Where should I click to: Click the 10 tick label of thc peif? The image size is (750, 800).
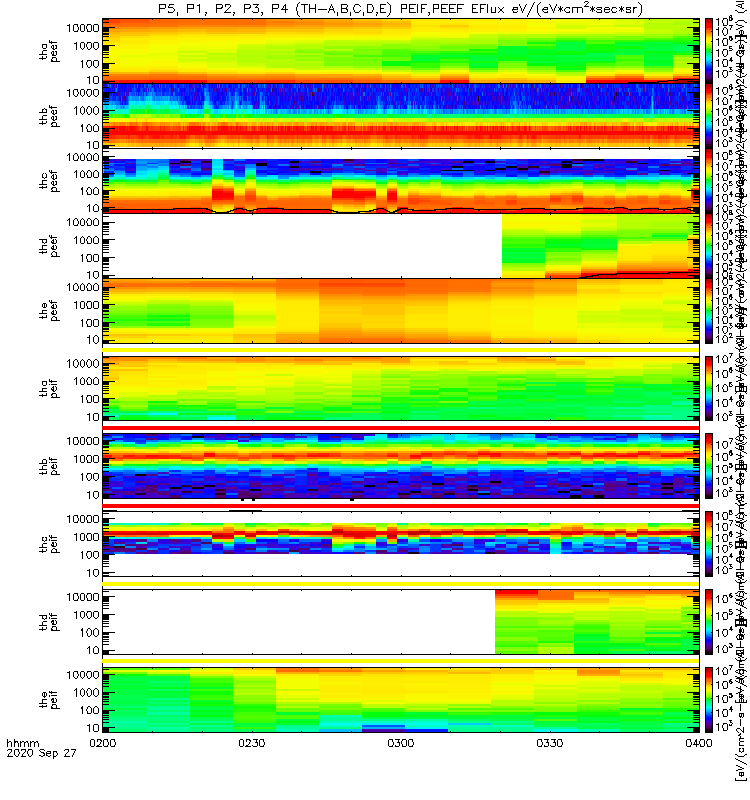(92, 572)
